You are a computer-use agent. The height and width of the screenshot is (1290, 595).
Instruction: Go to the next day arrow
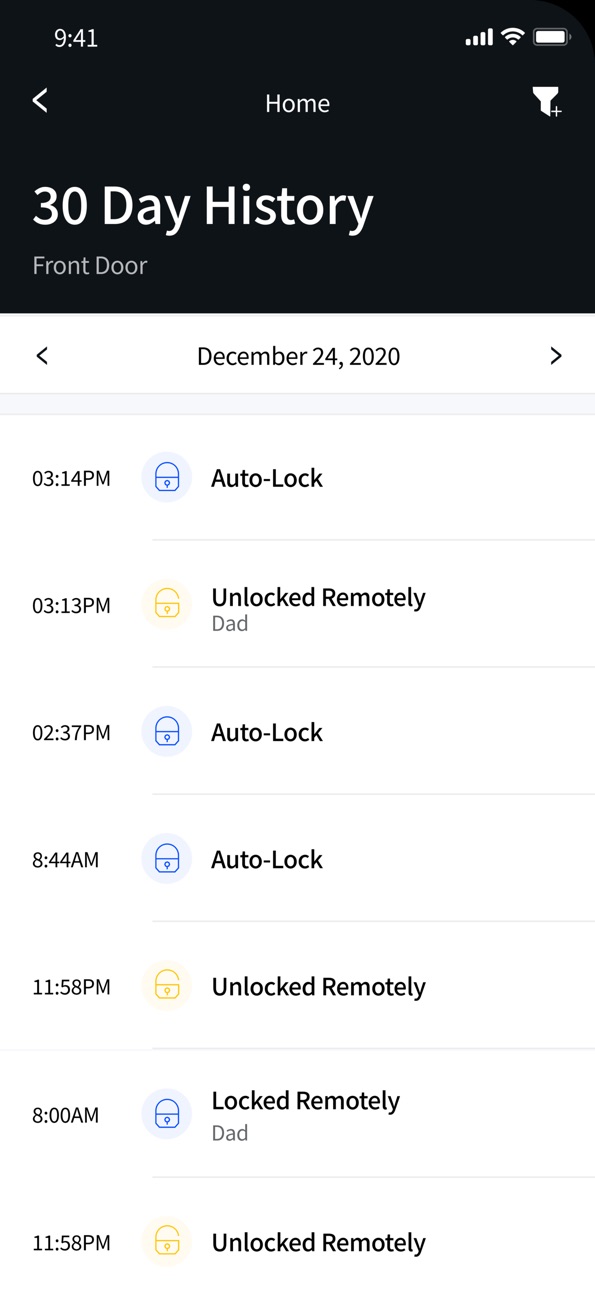point(556,356)
